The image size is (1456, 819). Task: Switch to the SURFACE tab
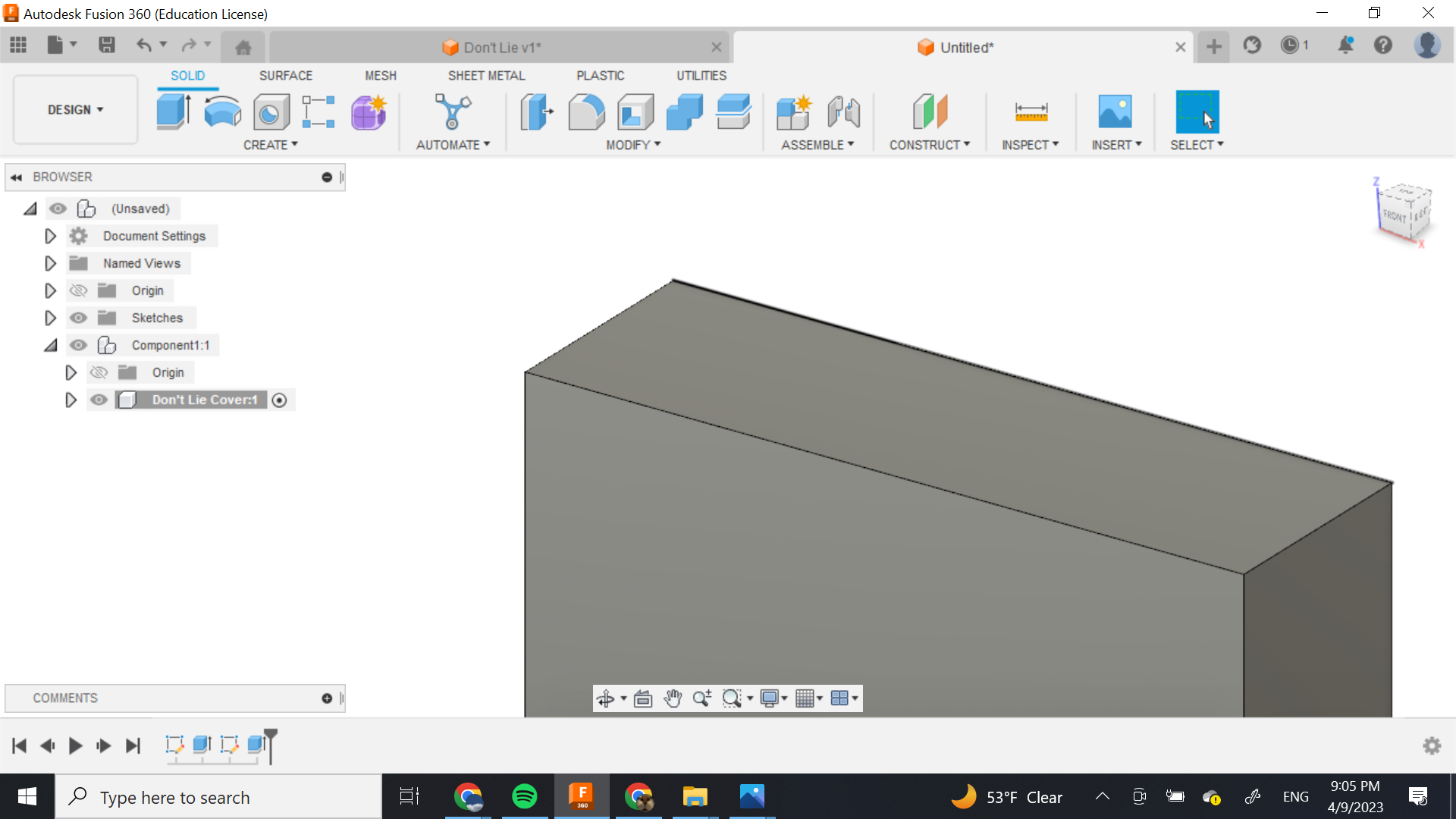coord(285,76)
